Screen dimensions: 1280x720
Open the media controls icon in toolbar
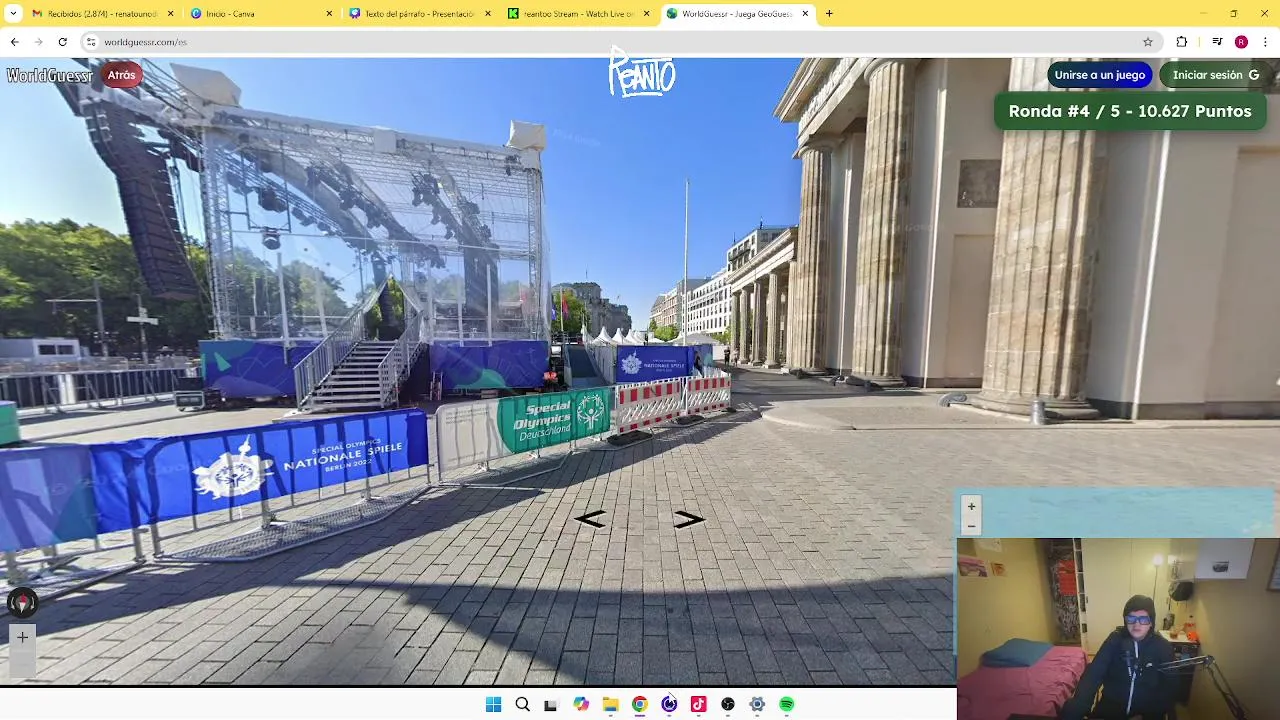click(1217, 42)
